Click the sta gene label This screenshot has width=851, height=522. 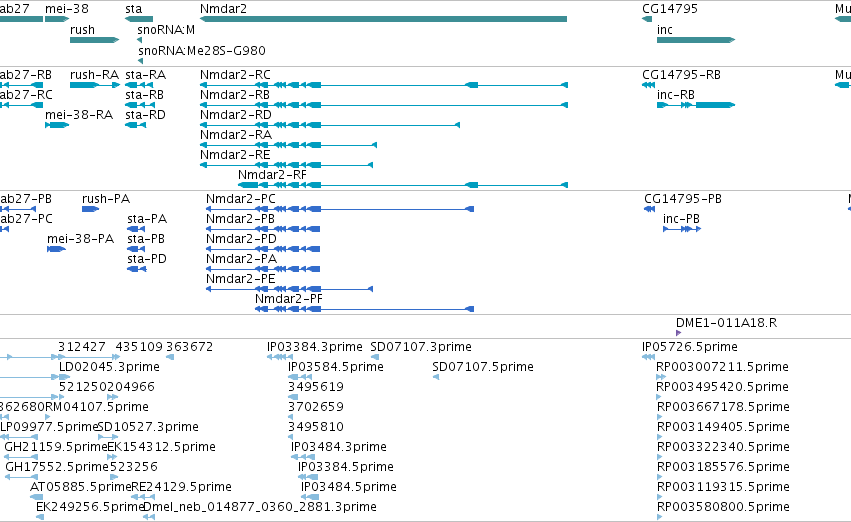pos(134,9)
